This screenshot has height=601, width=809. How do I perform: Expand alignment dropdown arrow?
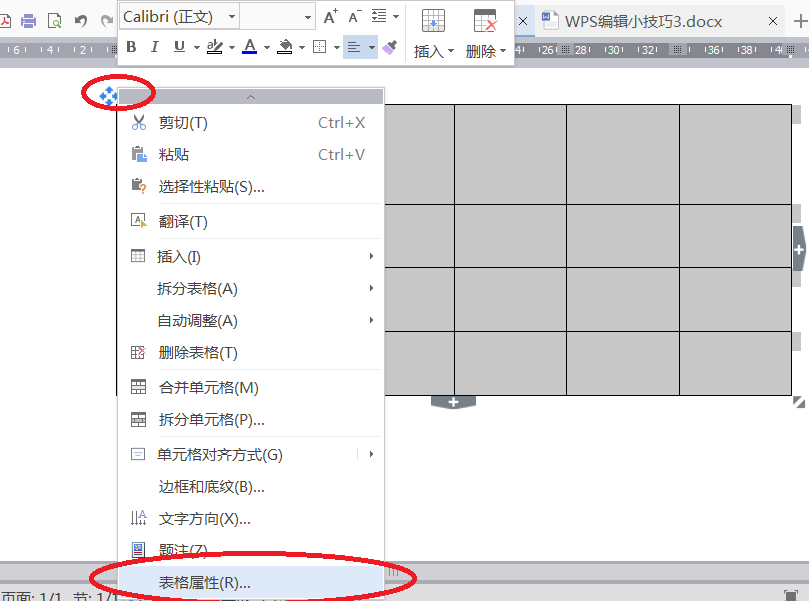pos(371,47)
